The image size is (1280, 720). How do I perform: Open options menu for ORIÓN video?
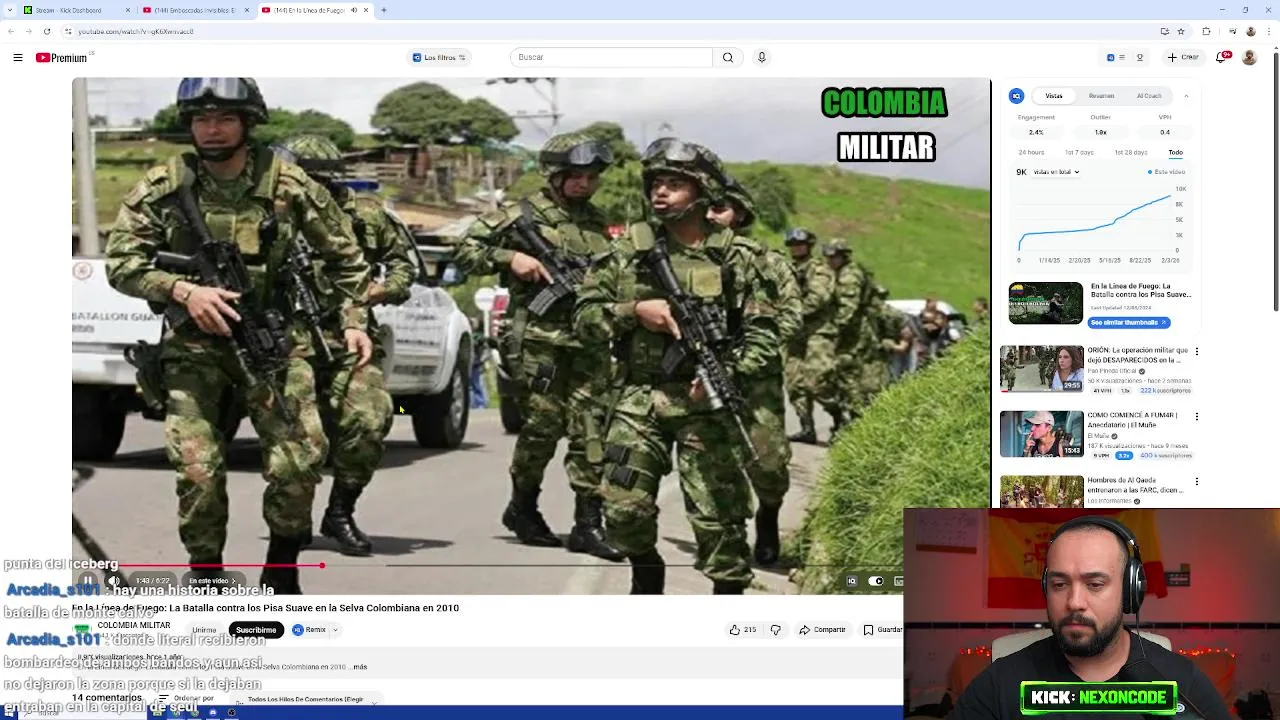(x=1196, y=352)
